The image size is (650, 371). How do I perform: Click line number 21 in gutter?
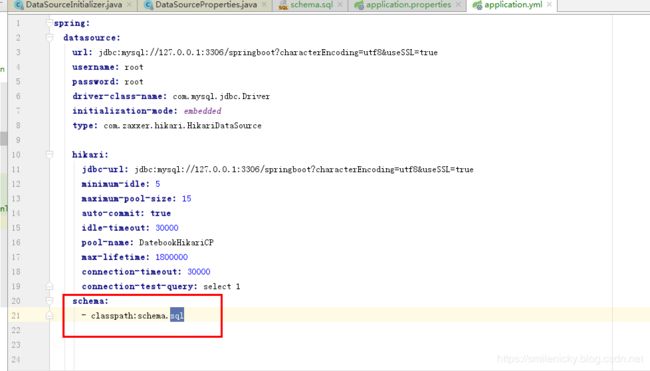(16, 315)
